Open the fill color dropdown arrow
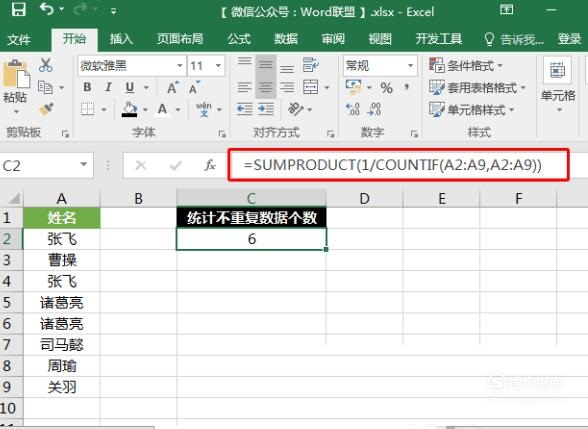 [x=145, y=110]
